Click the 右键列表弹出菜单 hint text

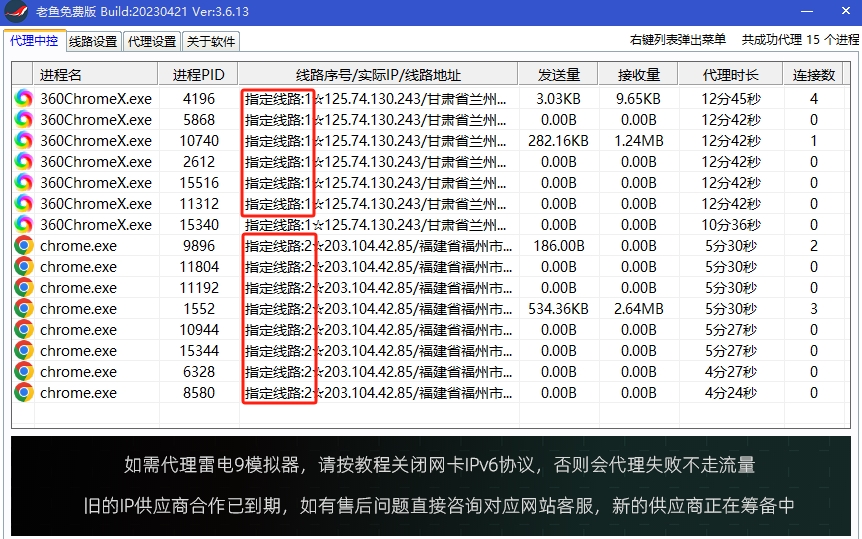[x=678, y=40]
